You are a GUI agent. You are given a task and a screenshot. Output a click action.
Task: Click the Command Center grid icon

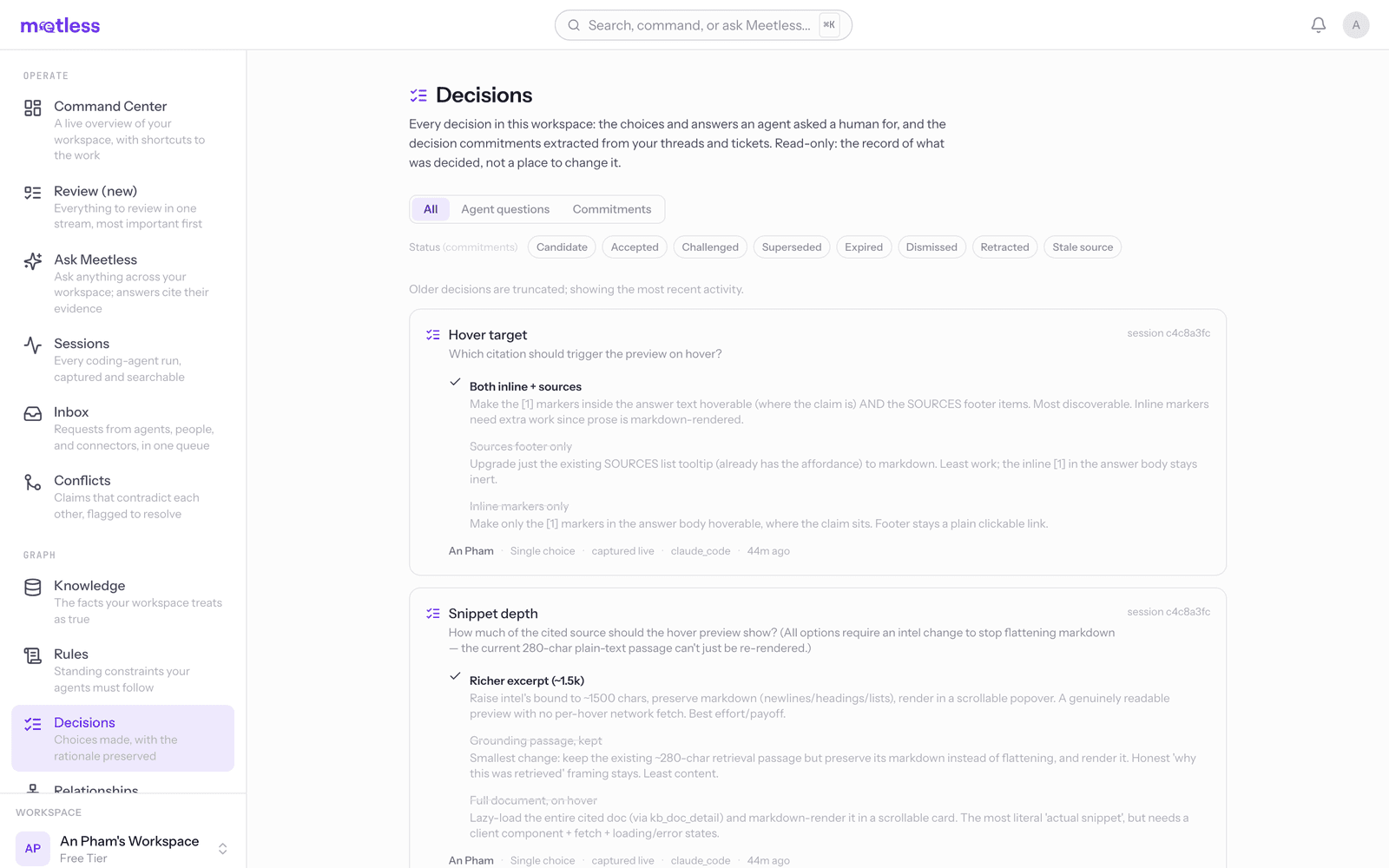click(33, 108)
